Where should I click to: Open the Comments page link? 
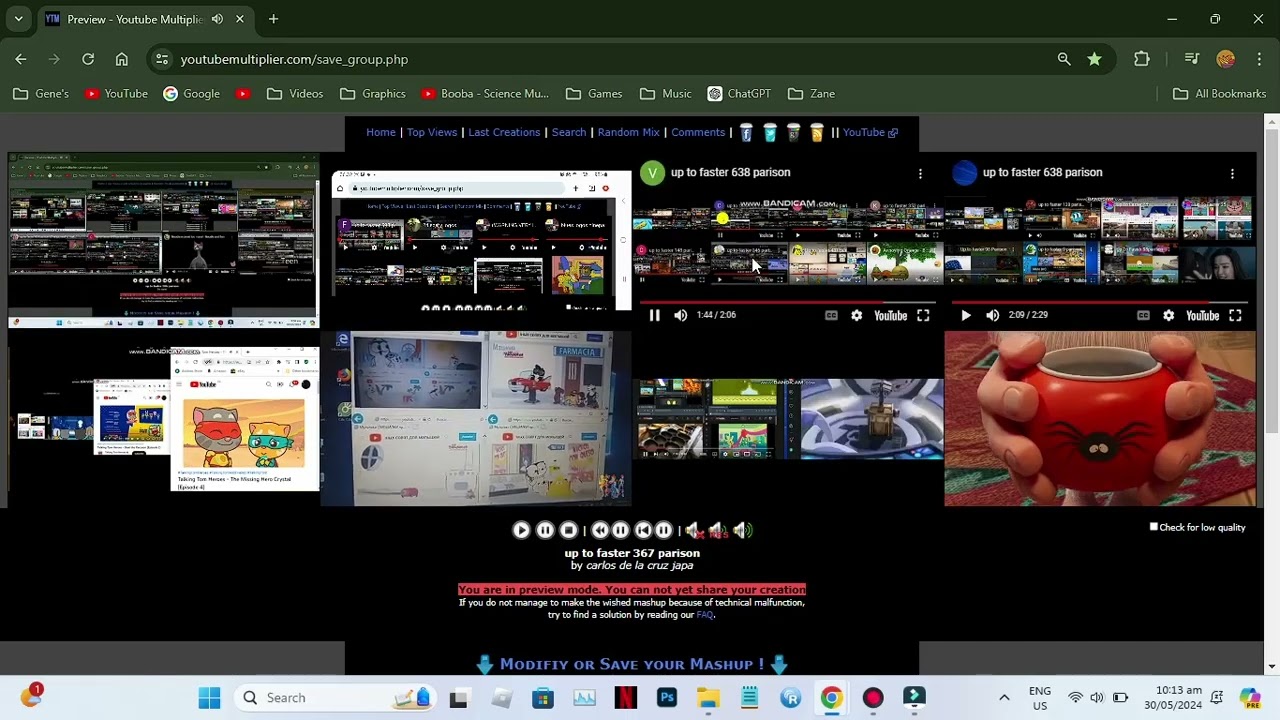698,132
